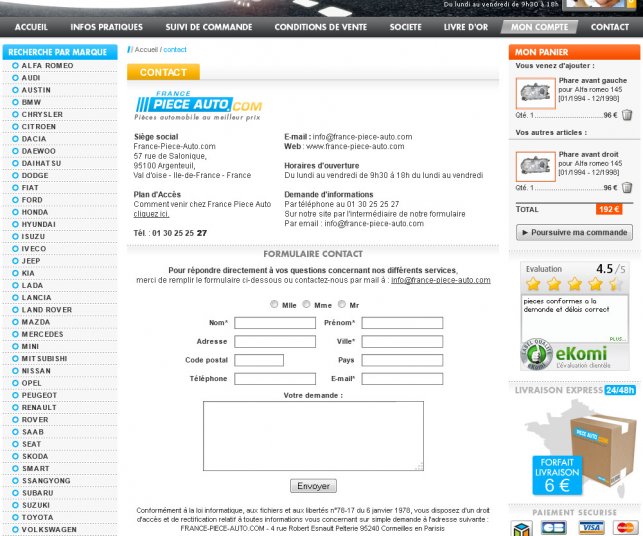
Task: Select the Mme radio button
Action: pyautogui.click(x=306, y=304)
